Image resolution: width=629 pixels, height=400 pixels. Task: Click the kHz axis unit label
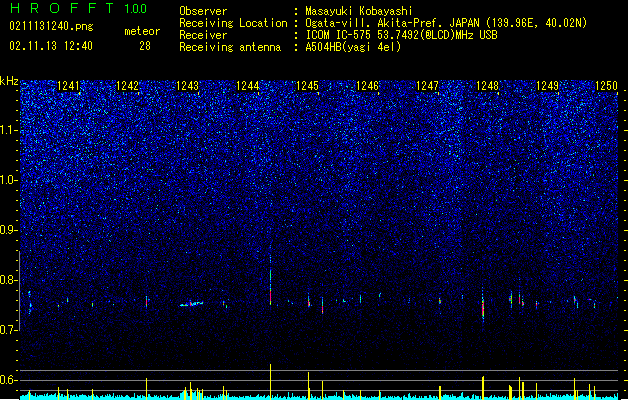point(9,81)
